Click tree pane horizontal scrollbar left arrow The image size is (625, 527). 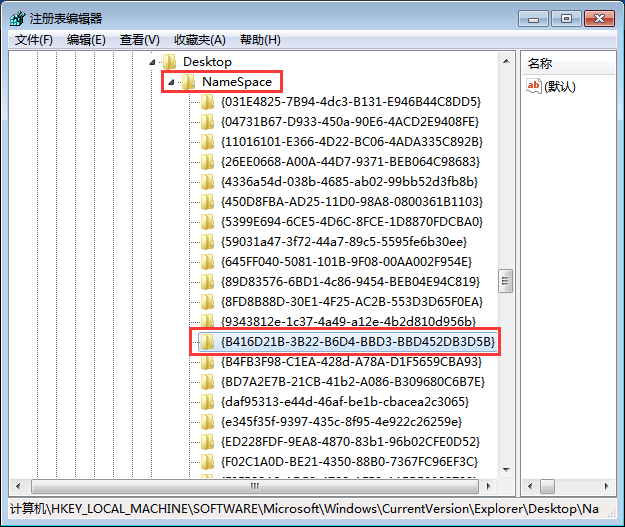coord(18,486)
